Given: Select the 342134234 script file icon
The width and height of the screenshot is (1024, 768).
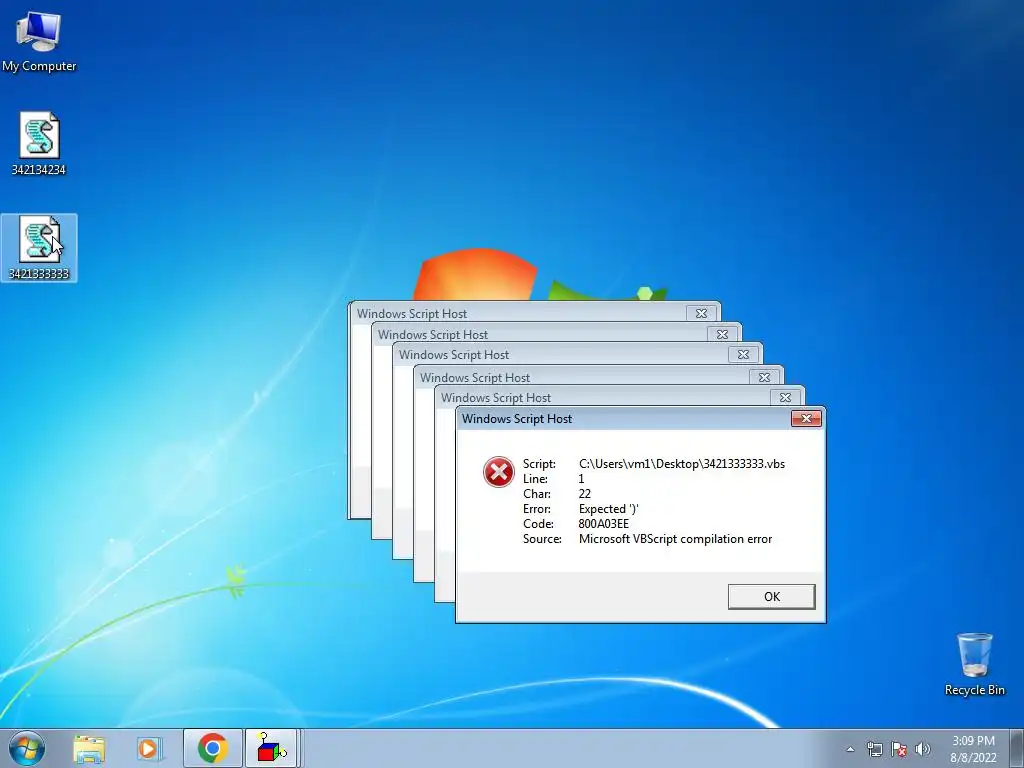Looking at the screenshot, I should pyautogui.click(x=39, y=144).
